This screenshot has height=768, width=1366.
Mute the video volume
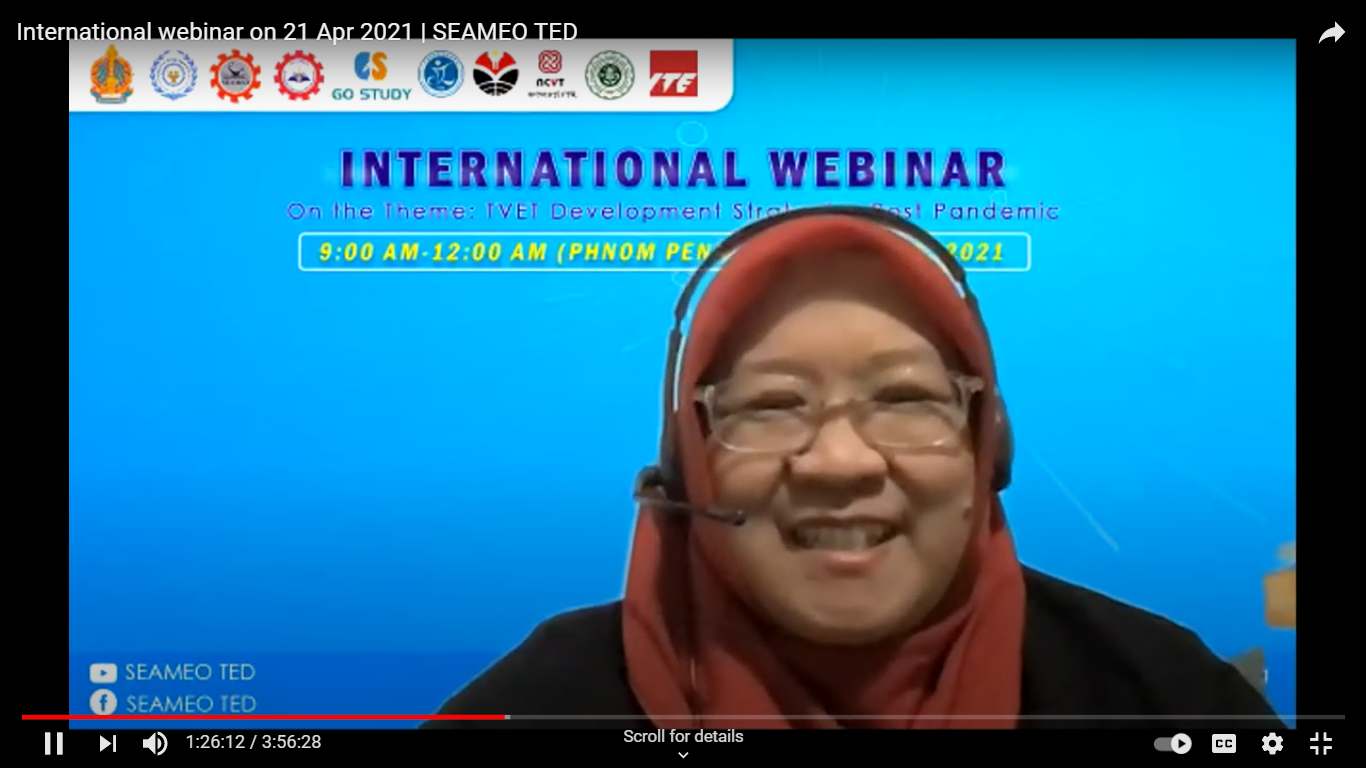[x=155, y=743]
